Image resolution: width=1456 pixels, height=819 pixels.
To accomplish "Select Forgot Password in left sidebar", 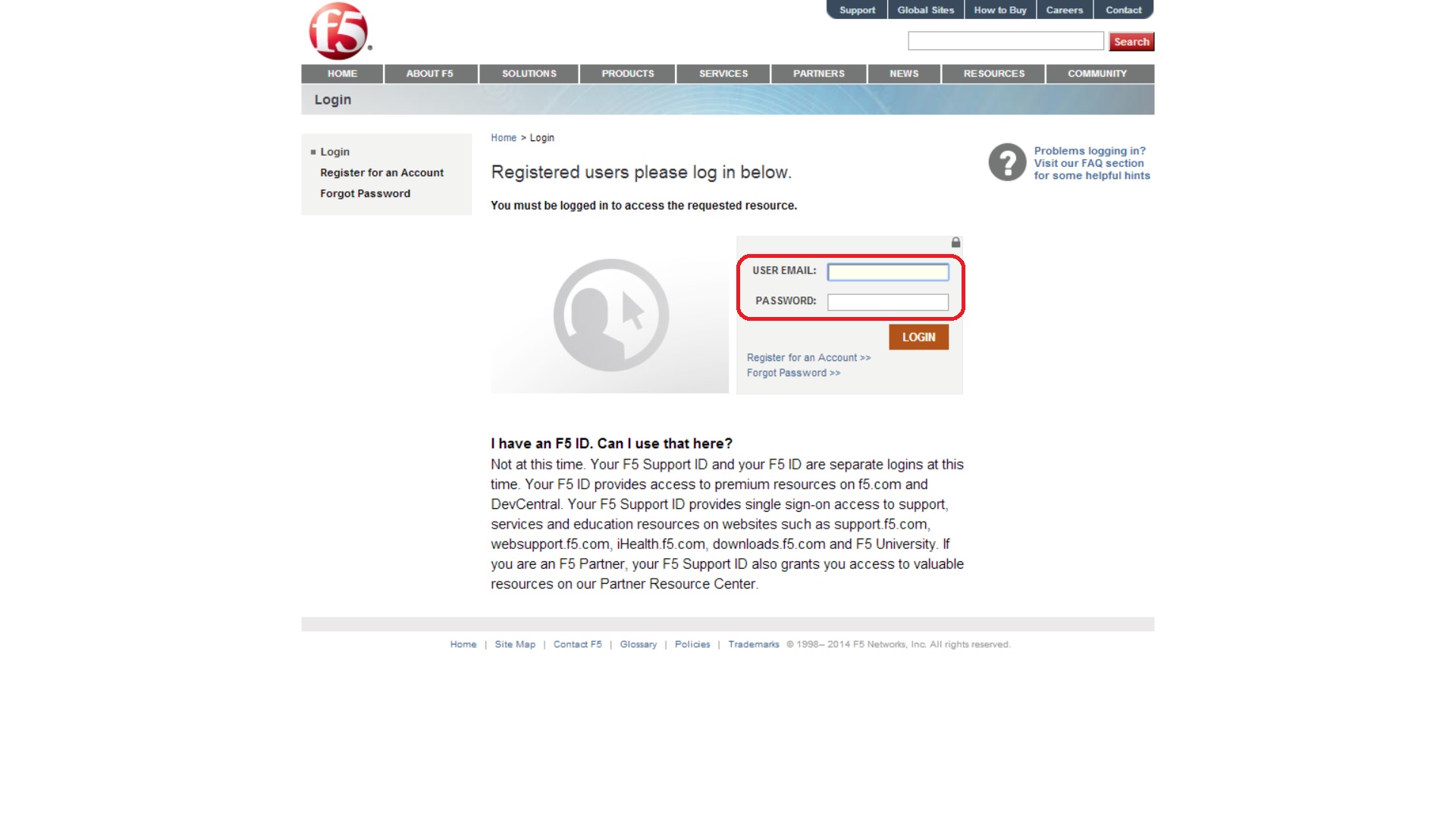I will tap(365, 193).
